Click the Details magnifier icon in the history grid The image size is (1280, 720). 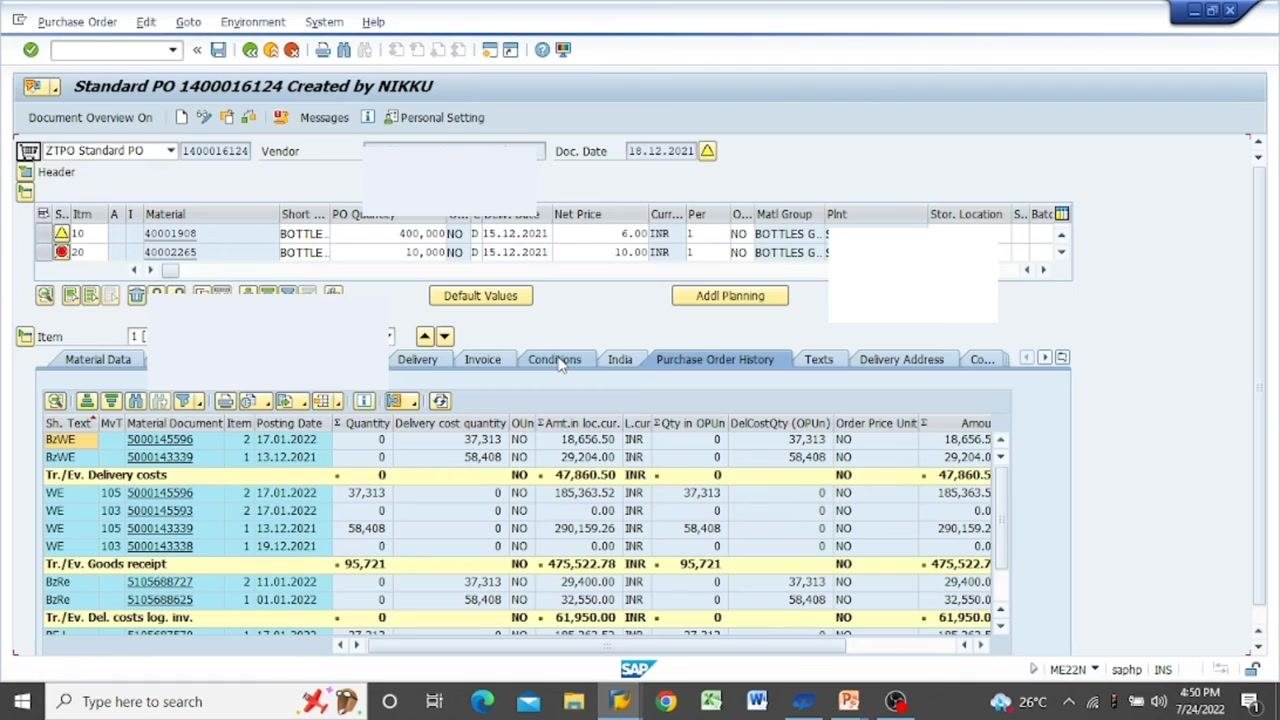tap(55, 401)
